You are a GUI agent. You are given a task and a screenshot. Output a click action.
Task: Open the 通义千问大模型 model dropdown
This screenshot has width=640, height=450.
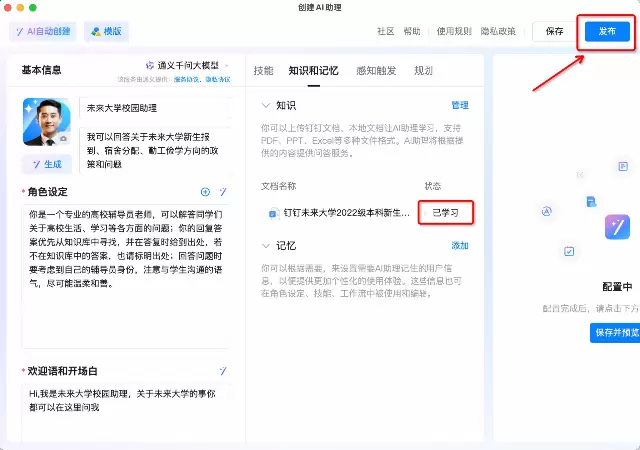pos(187,65)
